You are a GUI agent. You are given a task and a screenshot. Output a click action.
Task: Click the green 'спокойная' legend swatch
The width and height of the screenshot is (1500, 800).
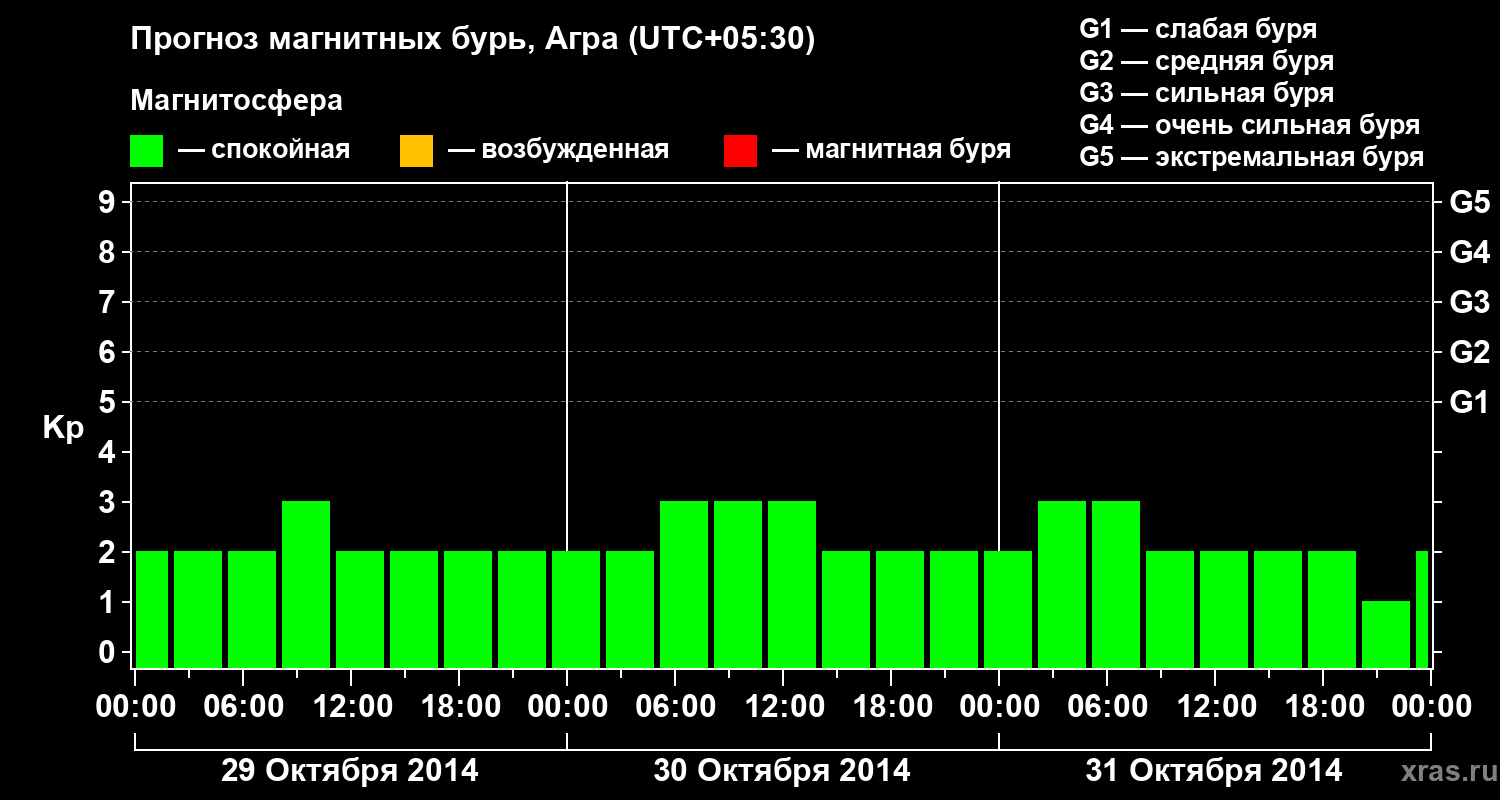pos(147,151)
